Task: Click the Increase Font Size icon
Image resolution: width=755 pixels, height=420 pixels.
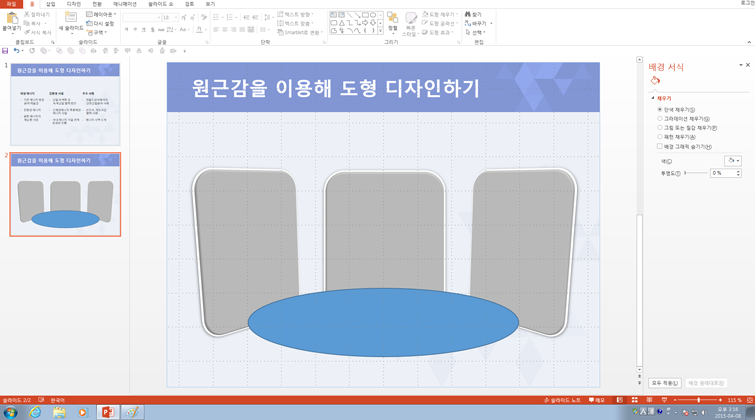Action: tap(183, 17)
